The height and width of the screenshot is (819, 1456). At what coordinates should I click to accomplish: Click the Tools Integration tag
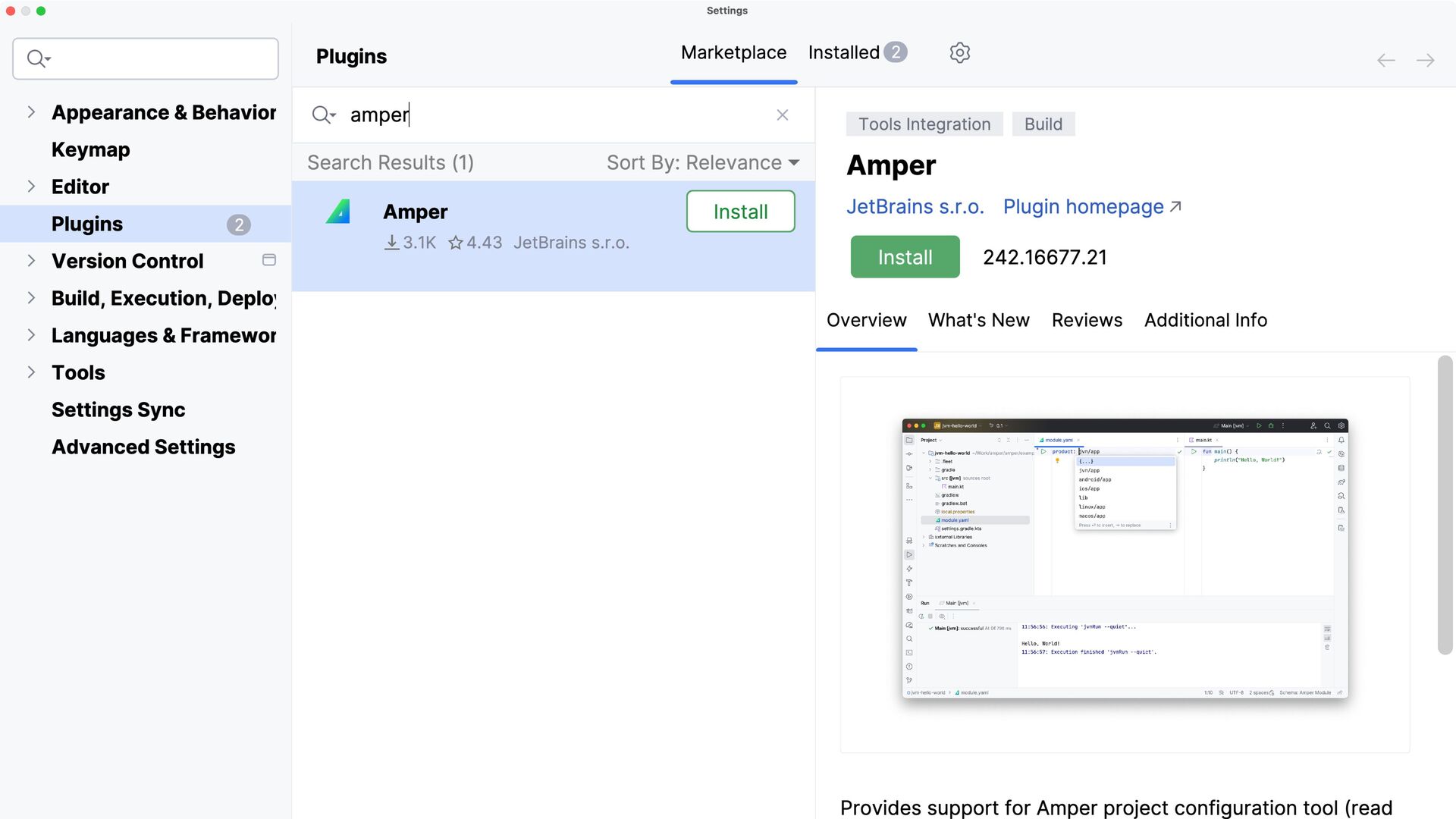tap(924, 124)
